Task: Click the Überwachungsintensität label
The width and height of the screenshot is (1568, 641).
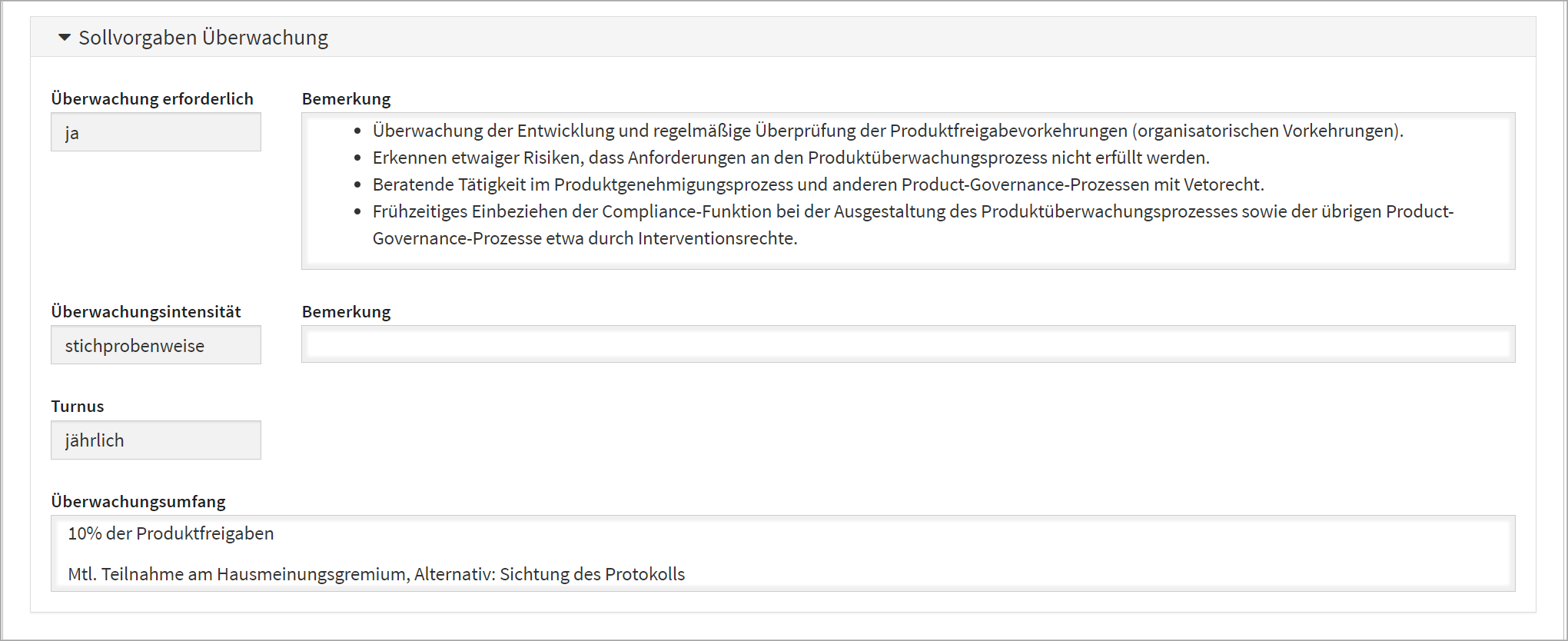Action: pos(146,311)
